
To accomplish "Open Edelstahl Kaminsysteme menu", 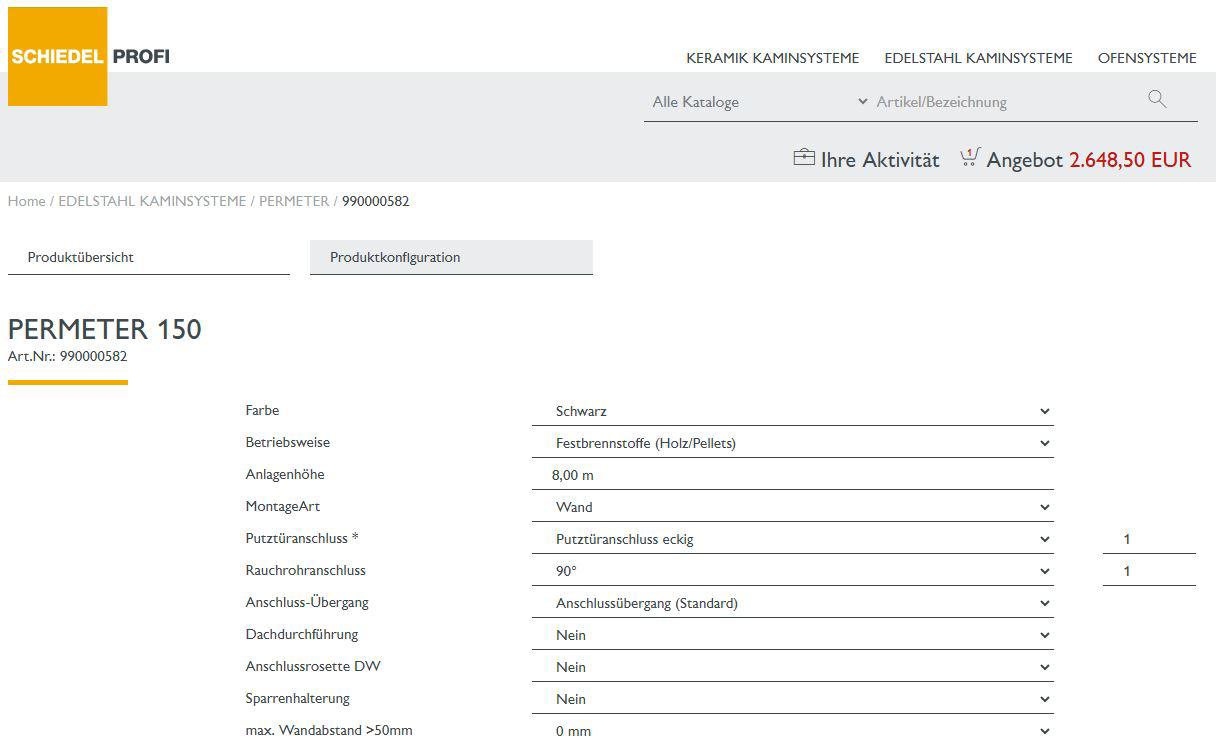I will coord(978,58).
